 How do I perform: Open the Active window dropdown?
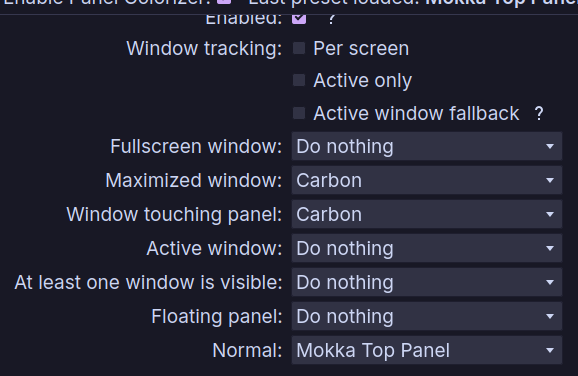pyautogui.click(x=427, y=248)
